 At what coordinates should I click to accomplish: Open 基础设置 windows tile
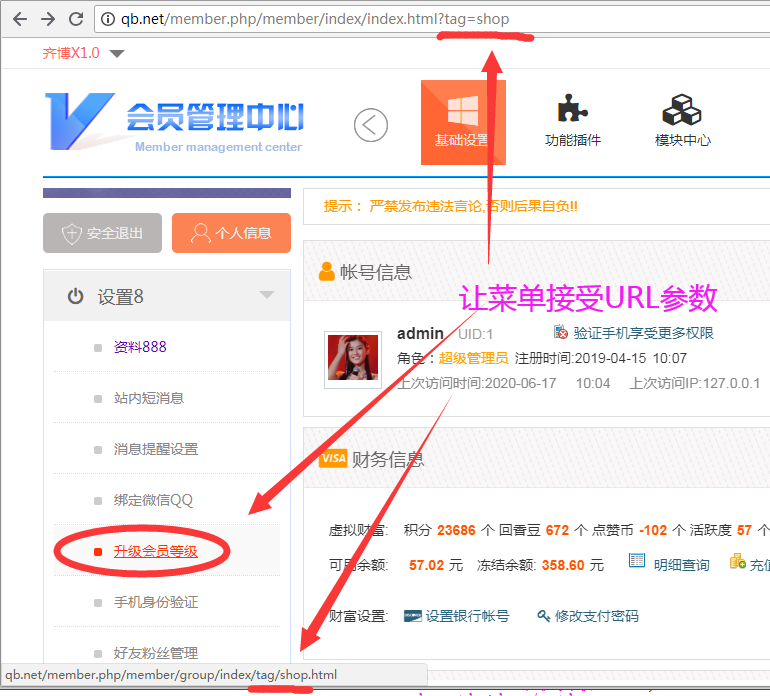(463, 122)
